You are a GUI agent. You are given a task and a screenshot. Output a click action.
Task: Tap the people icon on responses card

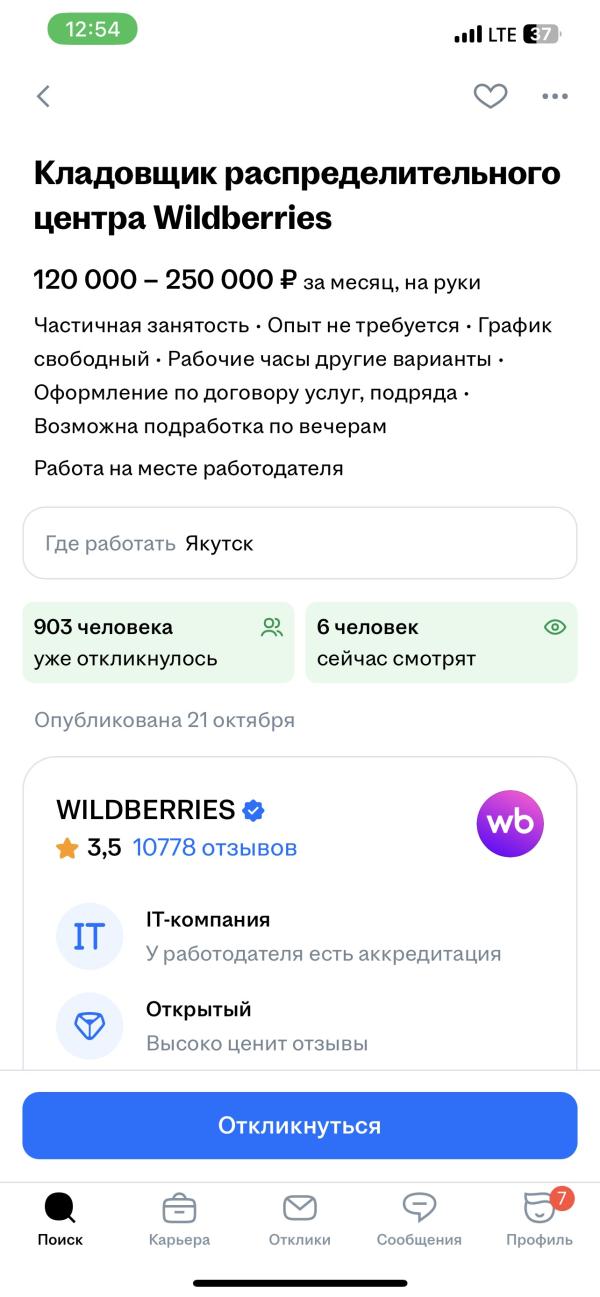[271, 628]
